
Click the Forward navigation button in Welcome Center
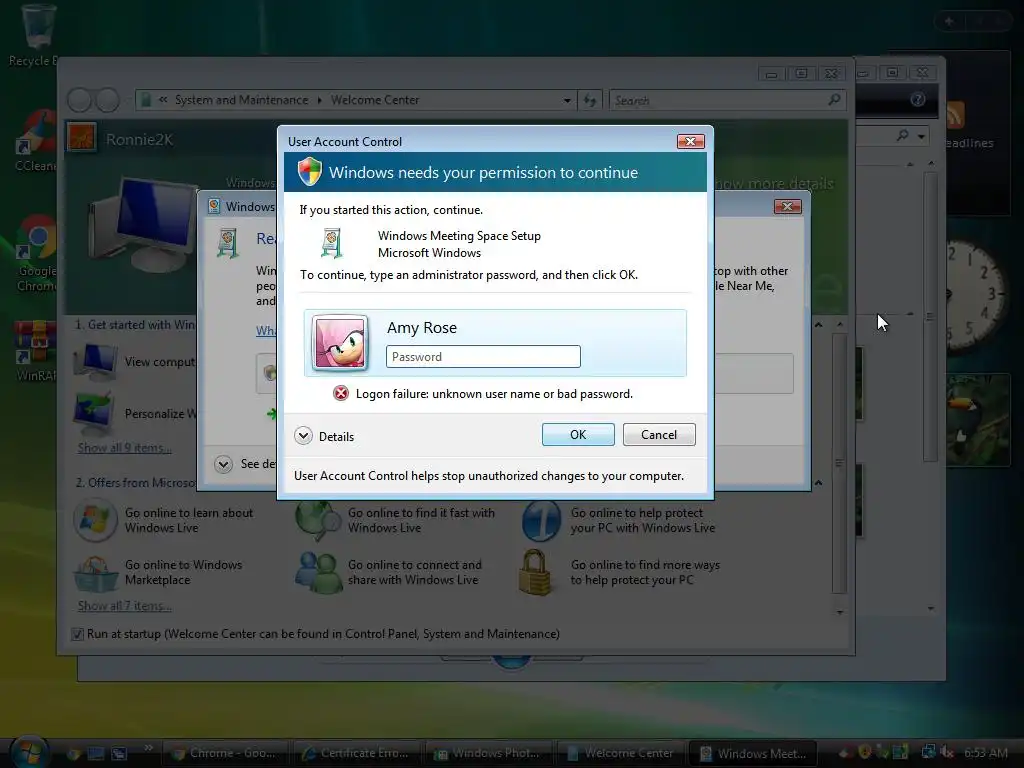click(x=108, y=100)
